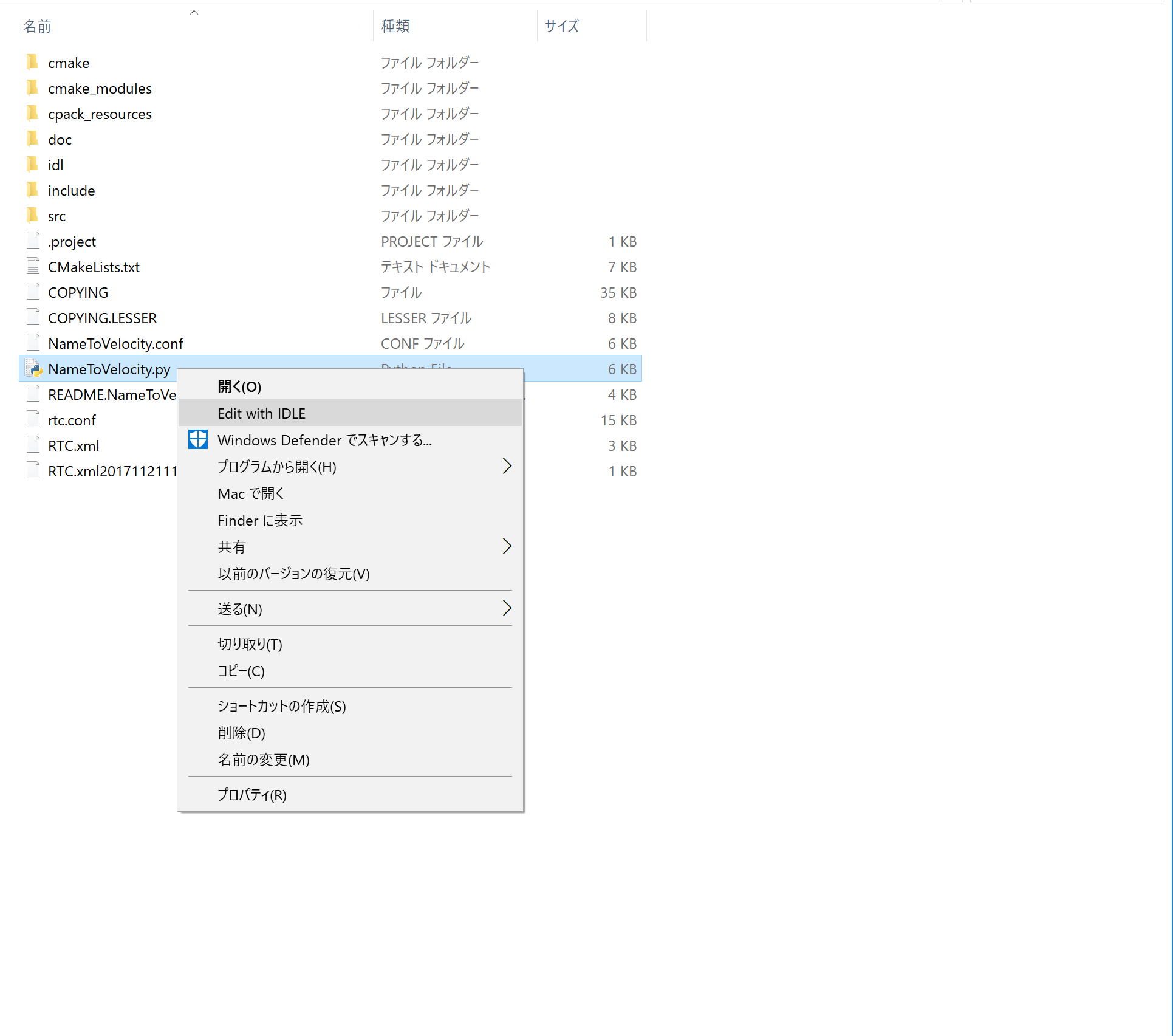Image resolution: width=1173 pixels, height=1036 pixels.
Task: Expand the 送る submenu arrow
Action: point(507,608)
